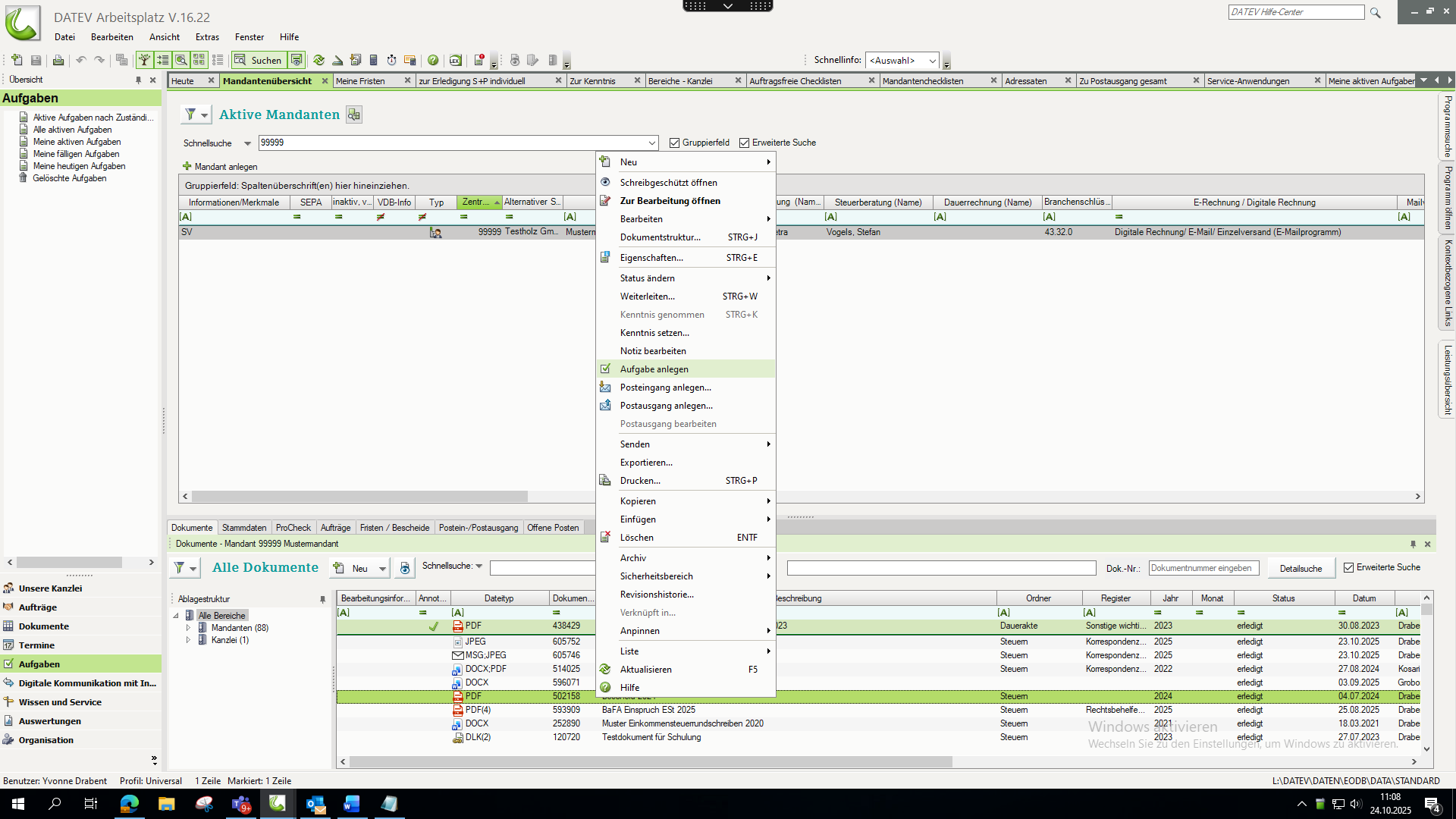Viewport: 1456px width, 819px height.
Task: Toggle Erweiterte Suche checkbox in Aktive Mandanten
Action: click(x=744, y=143)
